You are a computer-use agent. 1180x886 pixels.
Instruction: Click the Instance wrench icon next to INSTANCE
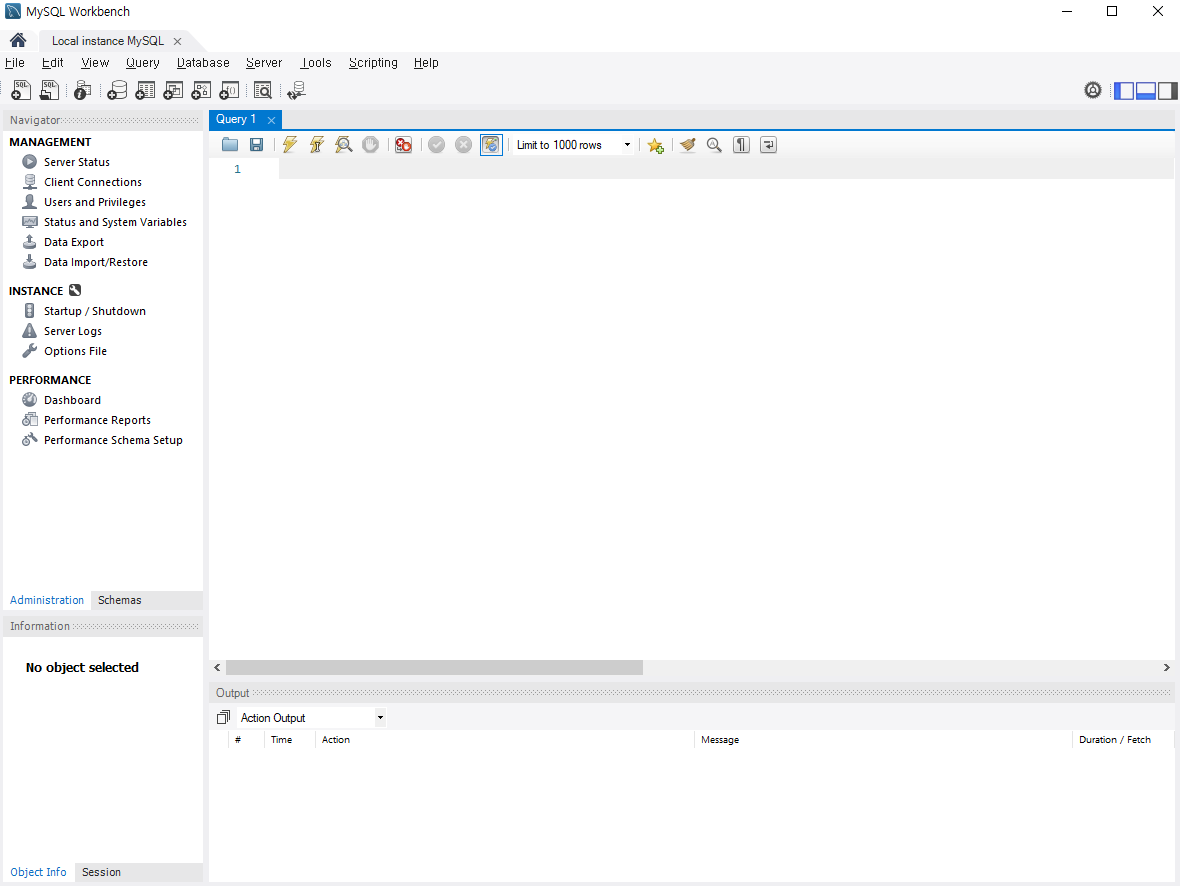[75, 290]
